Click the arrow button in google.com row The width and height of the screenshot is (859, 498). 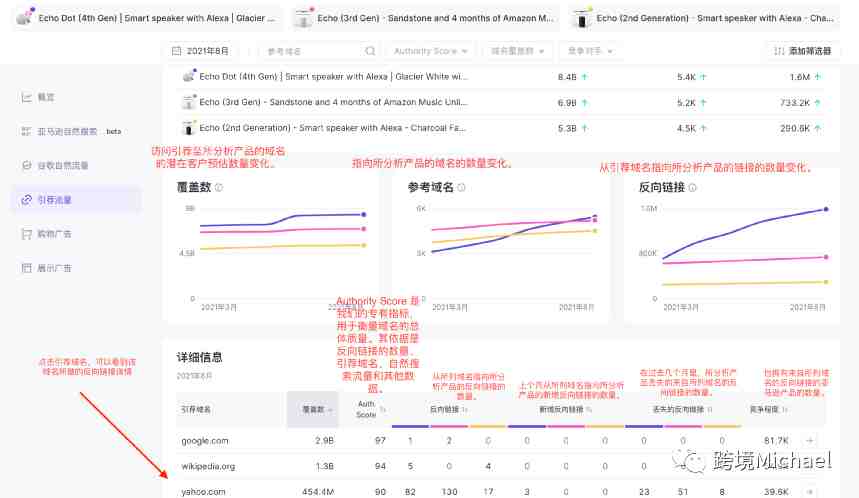[809, 440]
